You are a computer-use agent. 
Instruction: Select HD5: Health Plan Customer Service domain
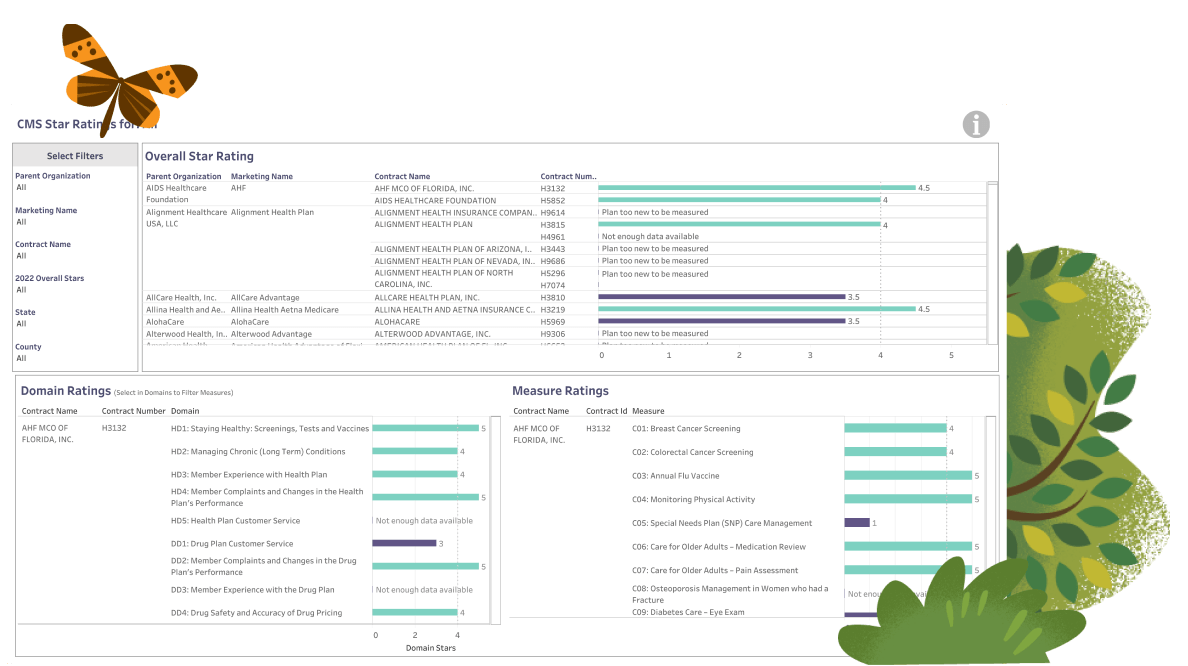(235, 521)
